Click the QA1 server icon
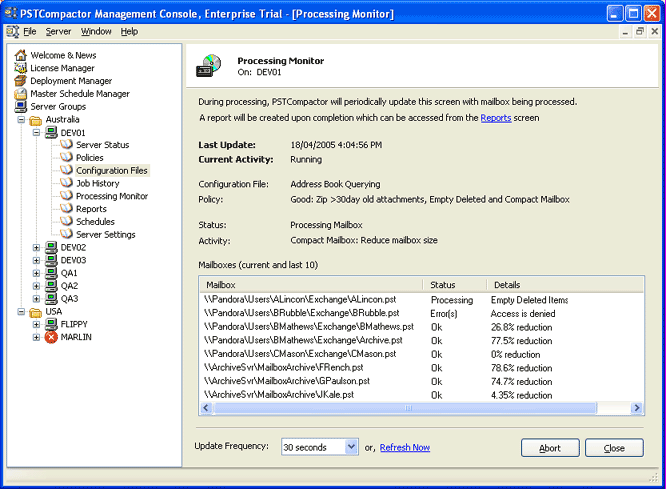 [51, 272]
